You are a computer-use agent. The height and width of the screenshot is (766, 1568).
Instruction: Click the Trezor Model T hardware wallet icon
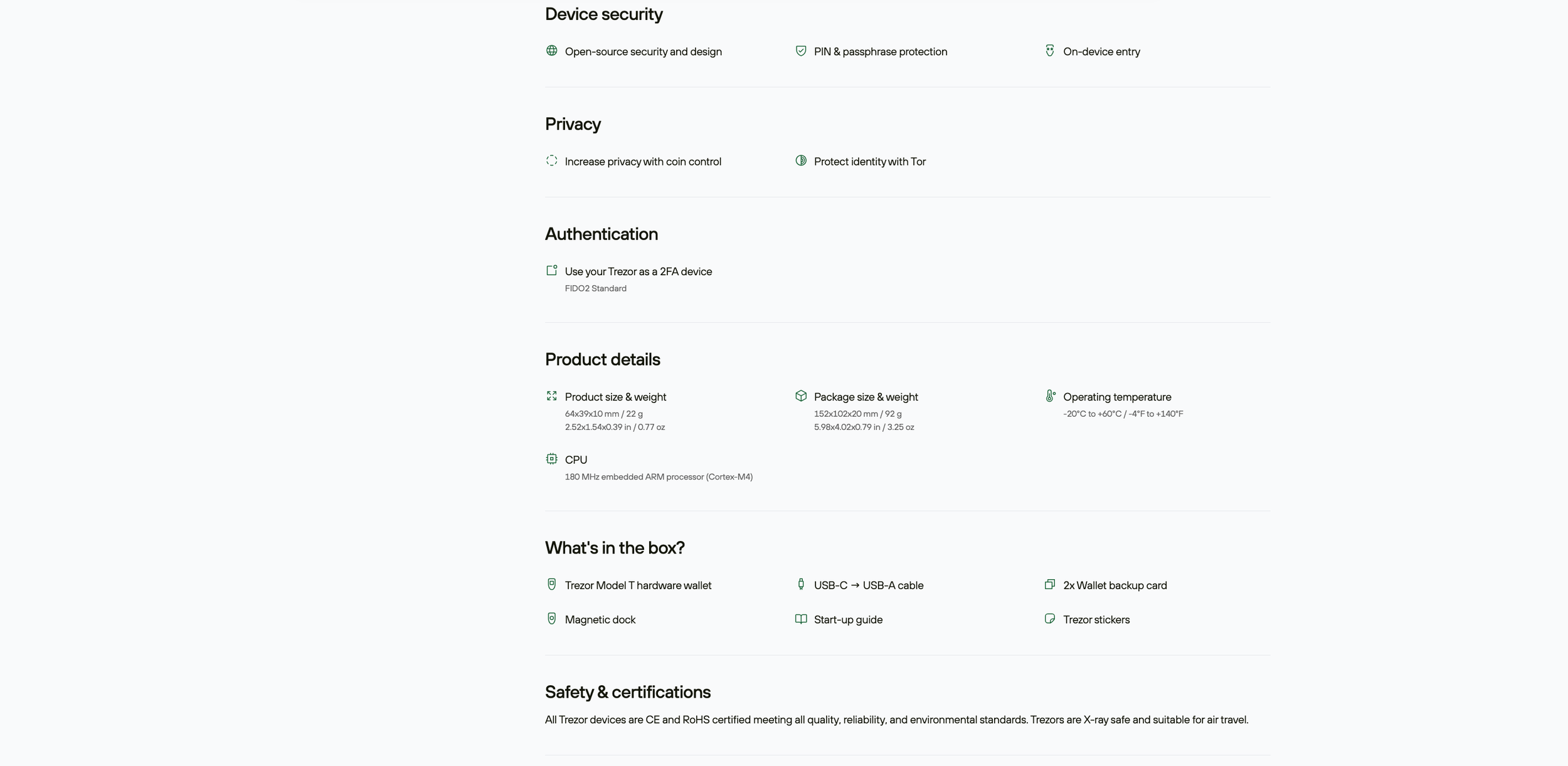(551, 584)
